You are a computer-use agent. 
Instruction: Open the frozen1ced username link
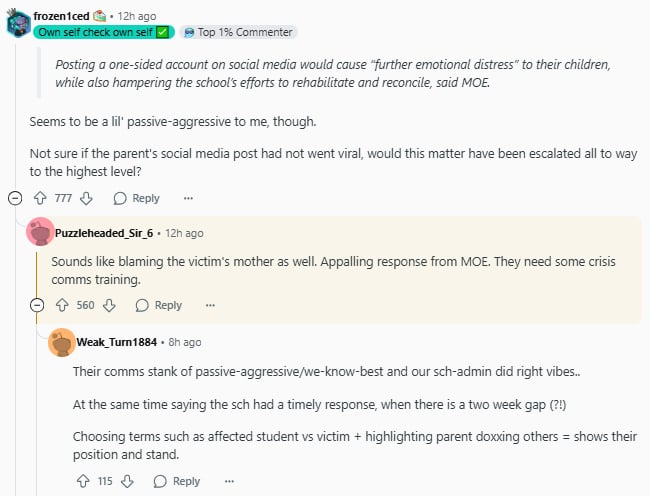pyautogui.click(x=61, y=16)
